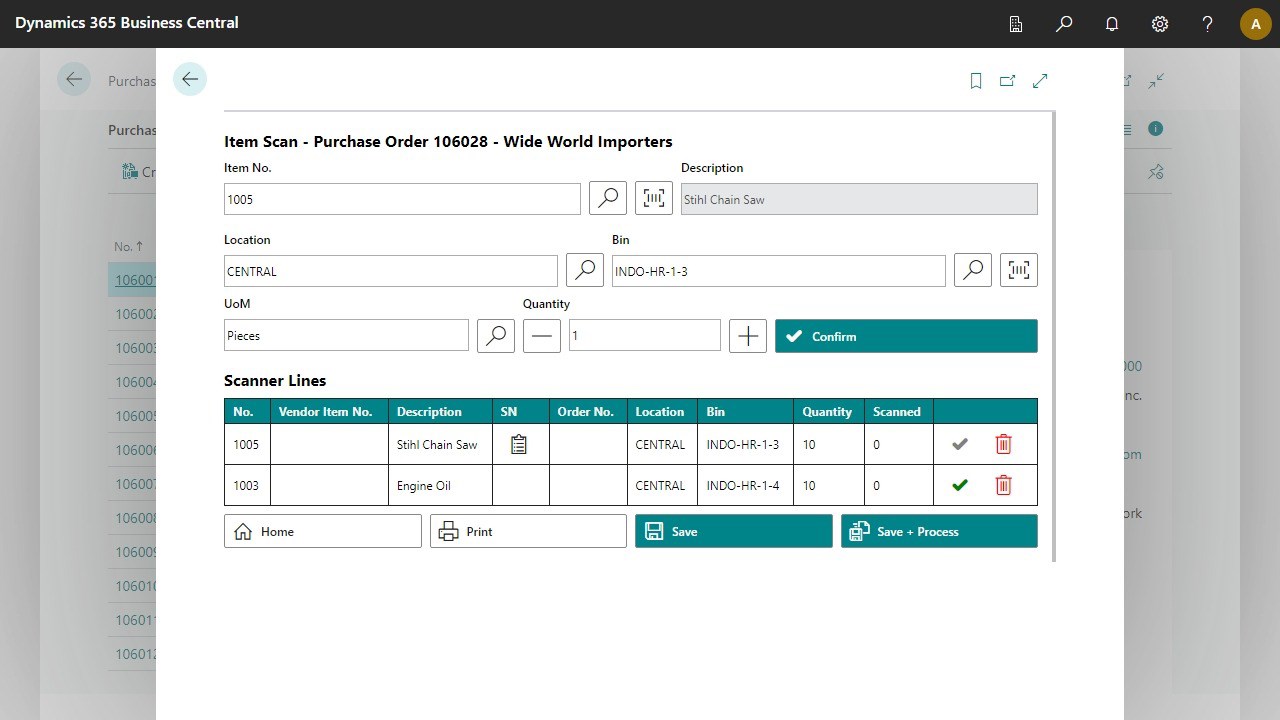1280x720 pixels.
Task: Open in new window via pop-out icon
Action: [x=1007, y=80]
